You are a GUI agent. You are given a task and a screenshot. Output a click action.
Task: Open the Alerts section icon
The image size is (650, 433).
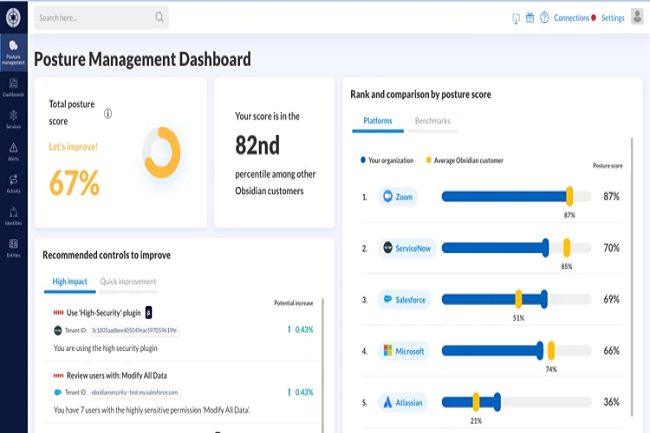point(13,150)
